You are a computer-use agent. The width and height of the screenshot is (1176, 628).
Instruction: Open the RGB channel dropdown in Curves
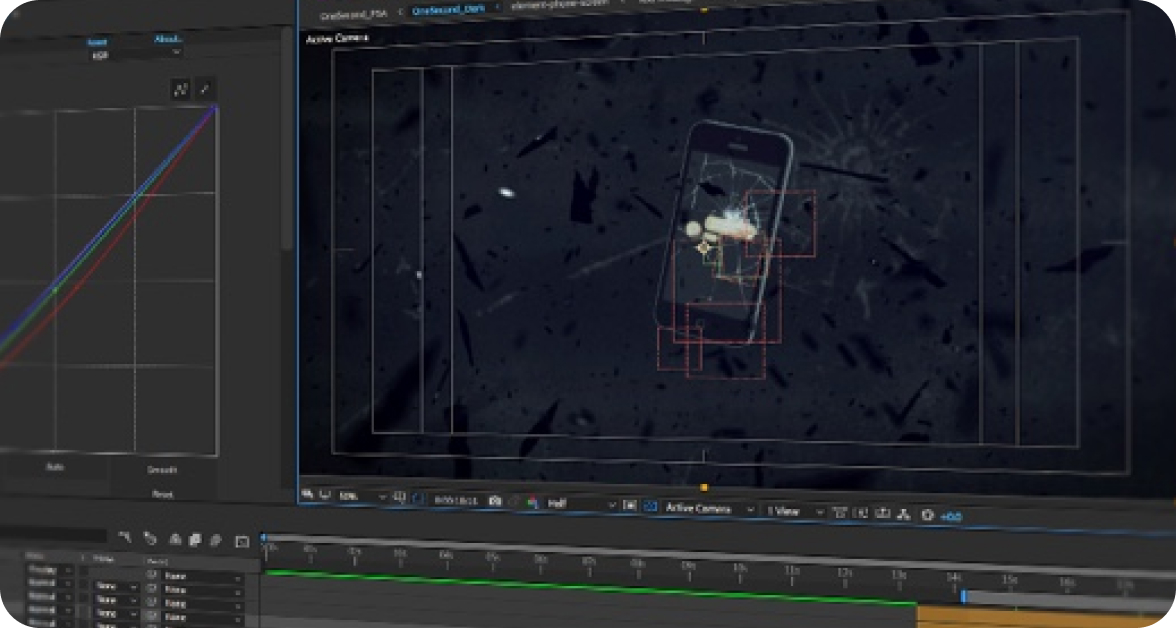[x=135, y=55]
